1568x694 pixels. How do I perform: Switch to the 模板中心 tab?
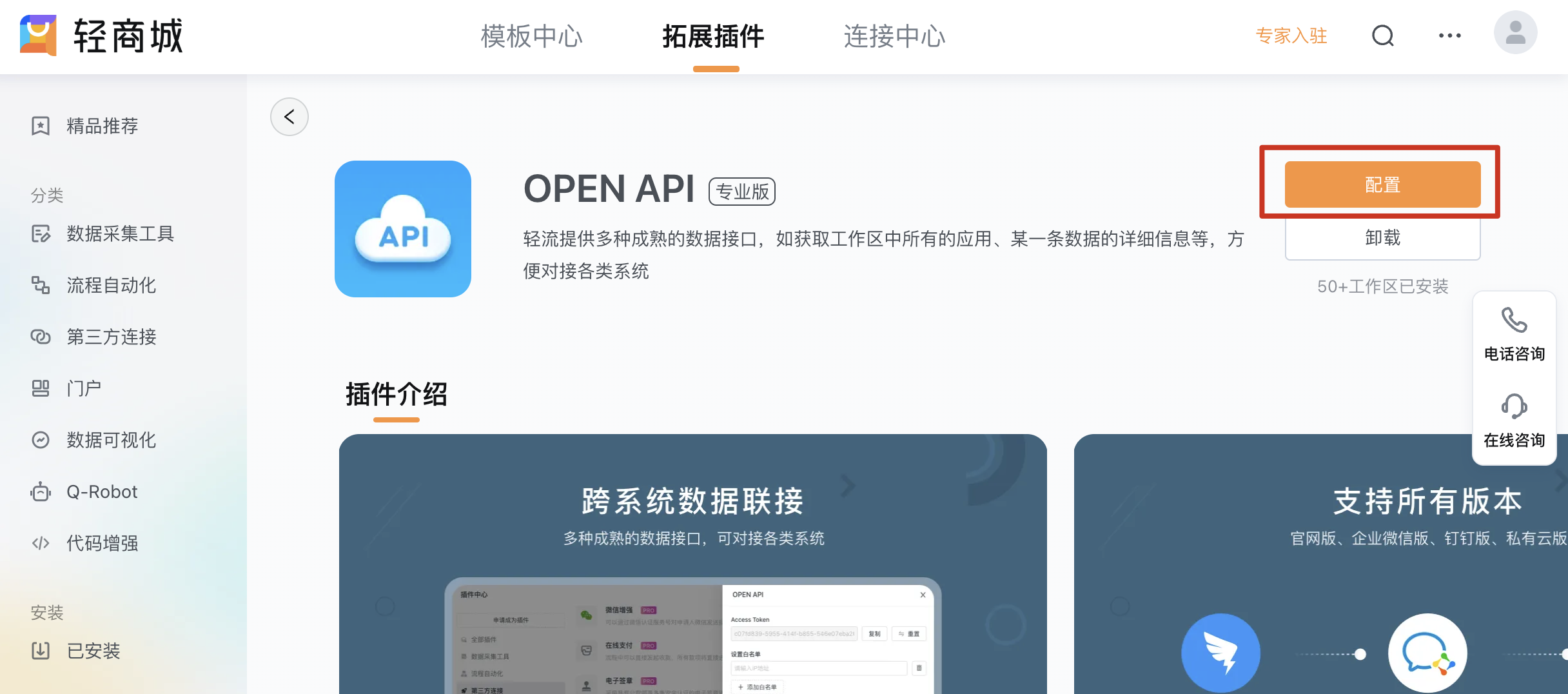532,36
